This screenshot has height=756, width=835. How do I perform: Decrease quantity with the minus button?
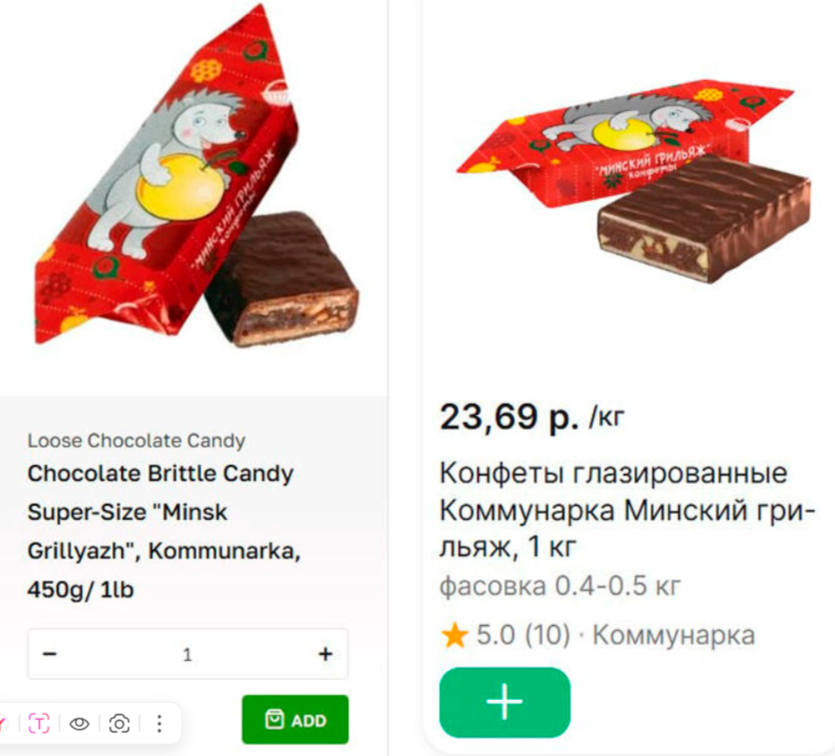[x=50, y=654]
